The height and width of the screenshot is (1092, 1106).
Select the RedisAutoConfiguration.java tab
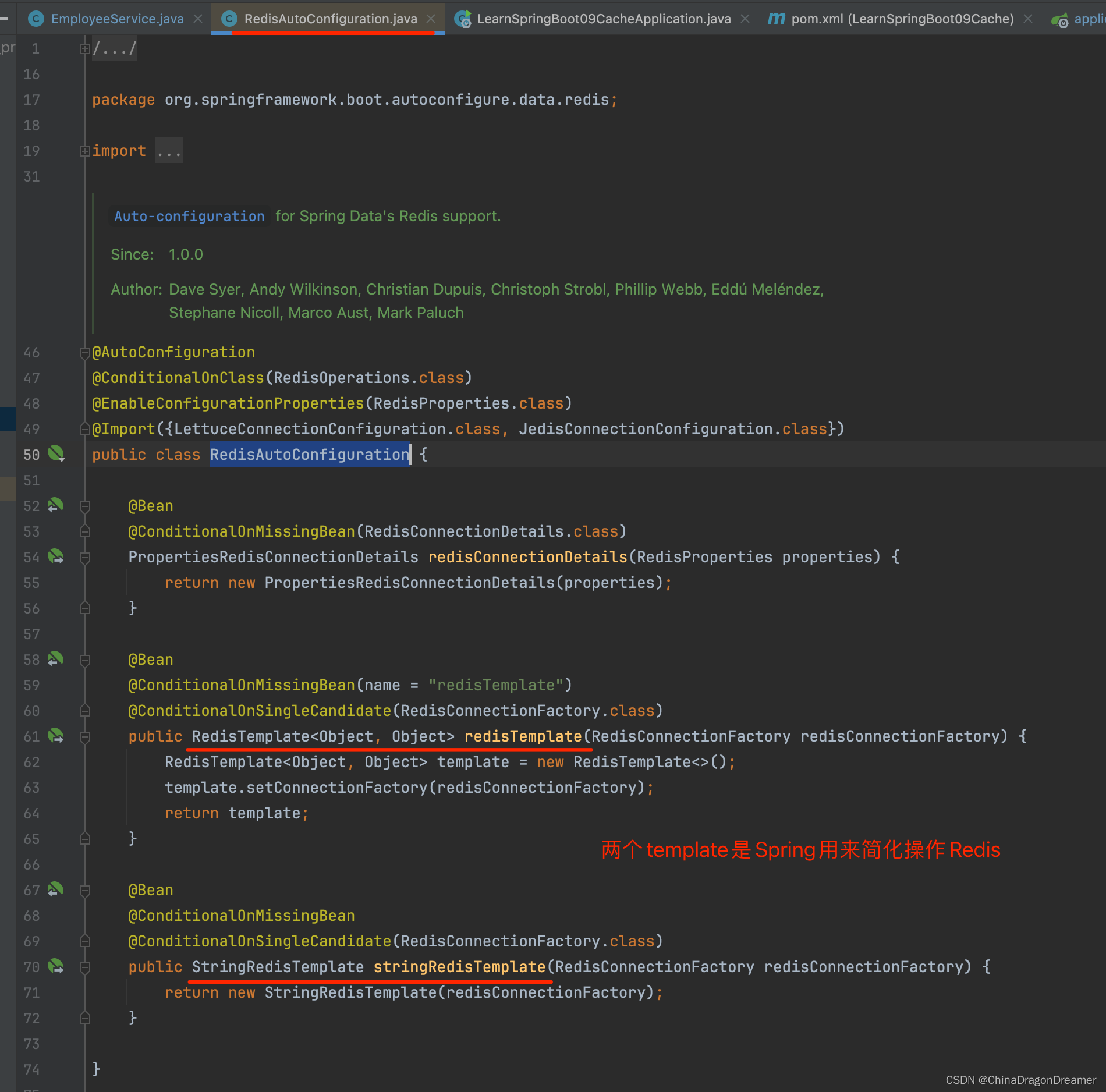click(331, 19)
